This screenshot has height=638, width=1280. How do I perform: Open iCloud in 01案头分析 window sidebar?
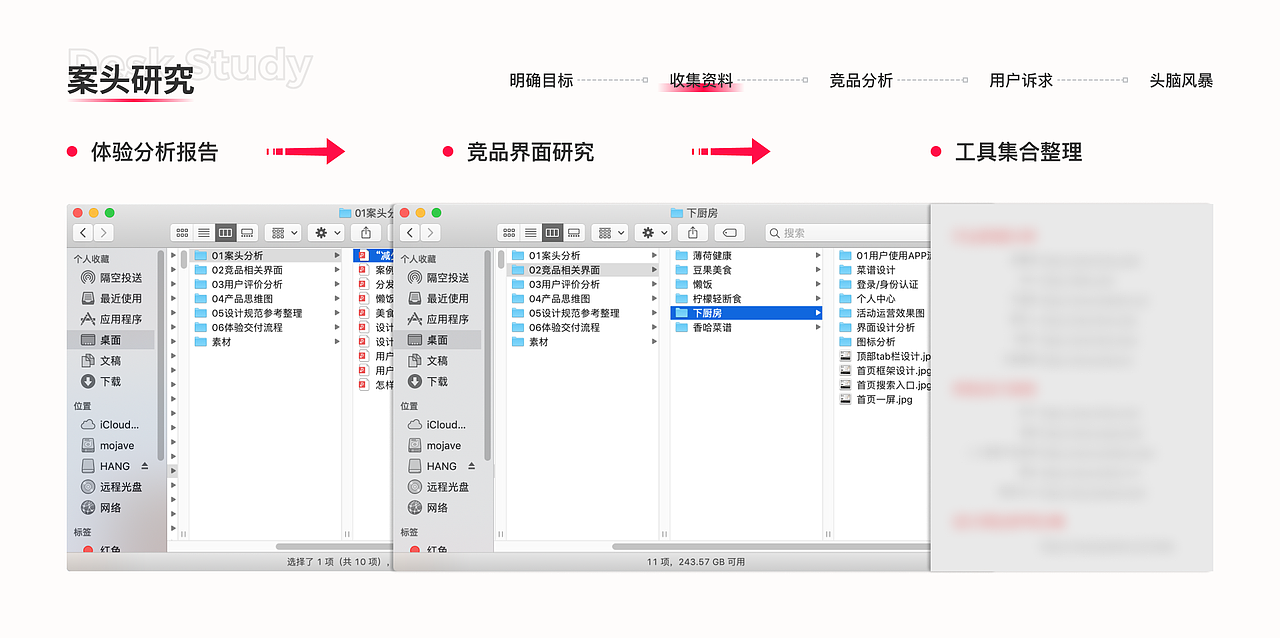(x=112, y=424)
